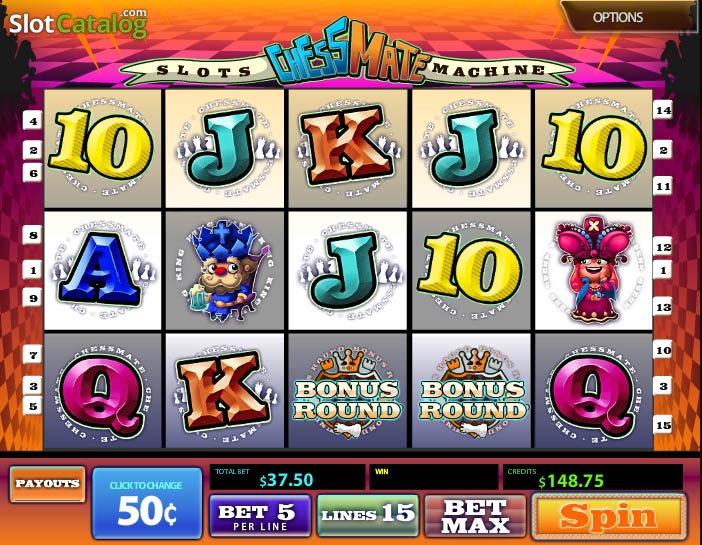The image size is (702, 545).
Task: Select the Bet Max button
Action: 475,516
